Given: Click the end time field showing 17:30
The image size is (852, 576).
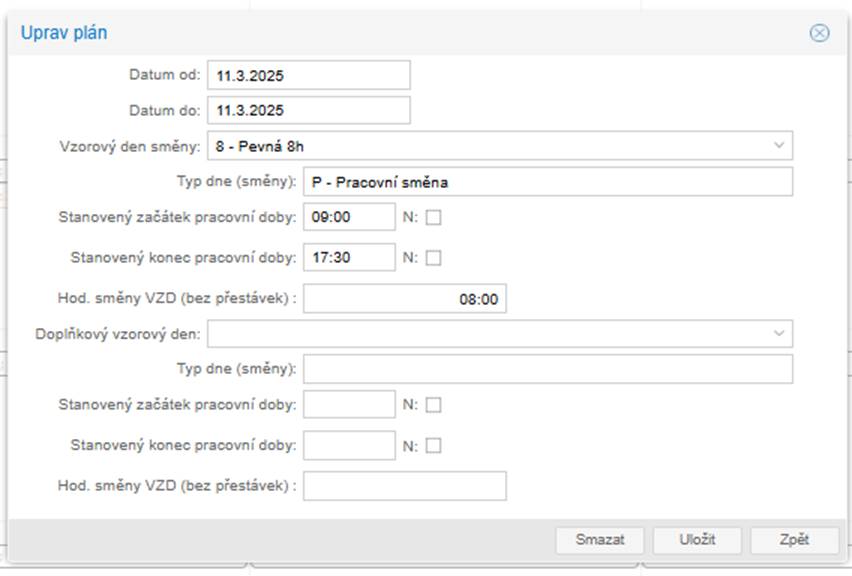Looking at the screenshot, I should [x=349, y=257].
